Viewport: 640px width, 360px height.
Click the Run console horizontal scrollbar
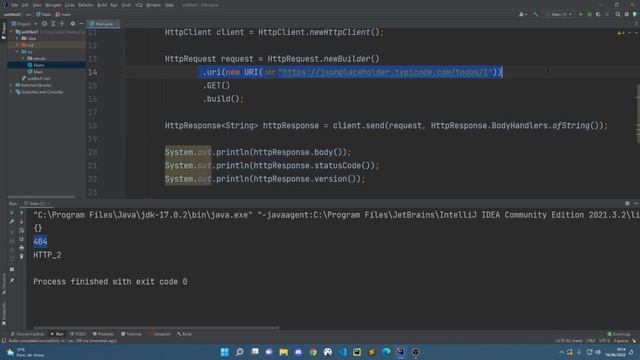[x=156, y=327]
